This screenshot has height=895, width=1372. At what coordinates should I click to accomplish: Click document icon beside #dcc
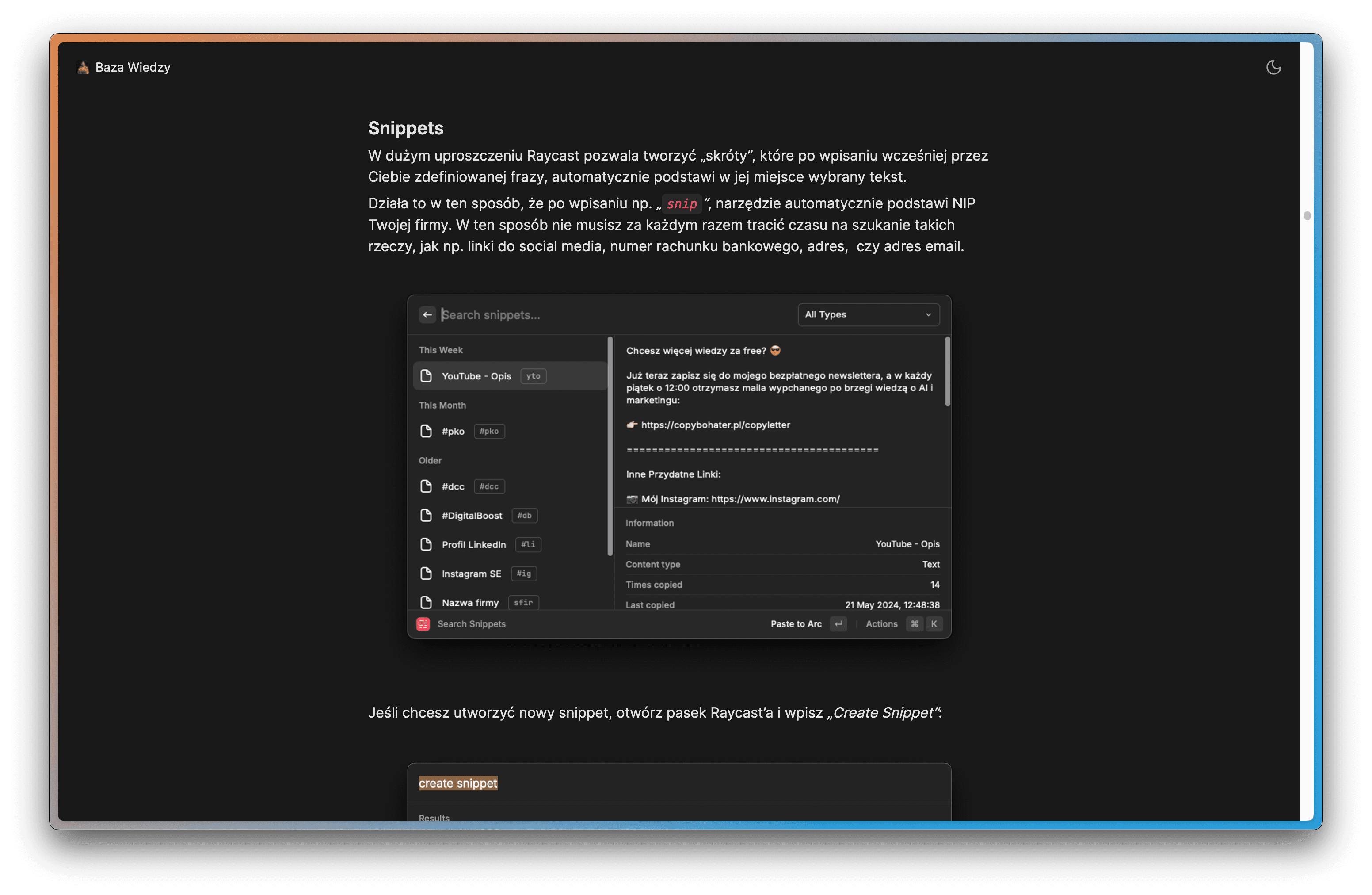[426, 486]
